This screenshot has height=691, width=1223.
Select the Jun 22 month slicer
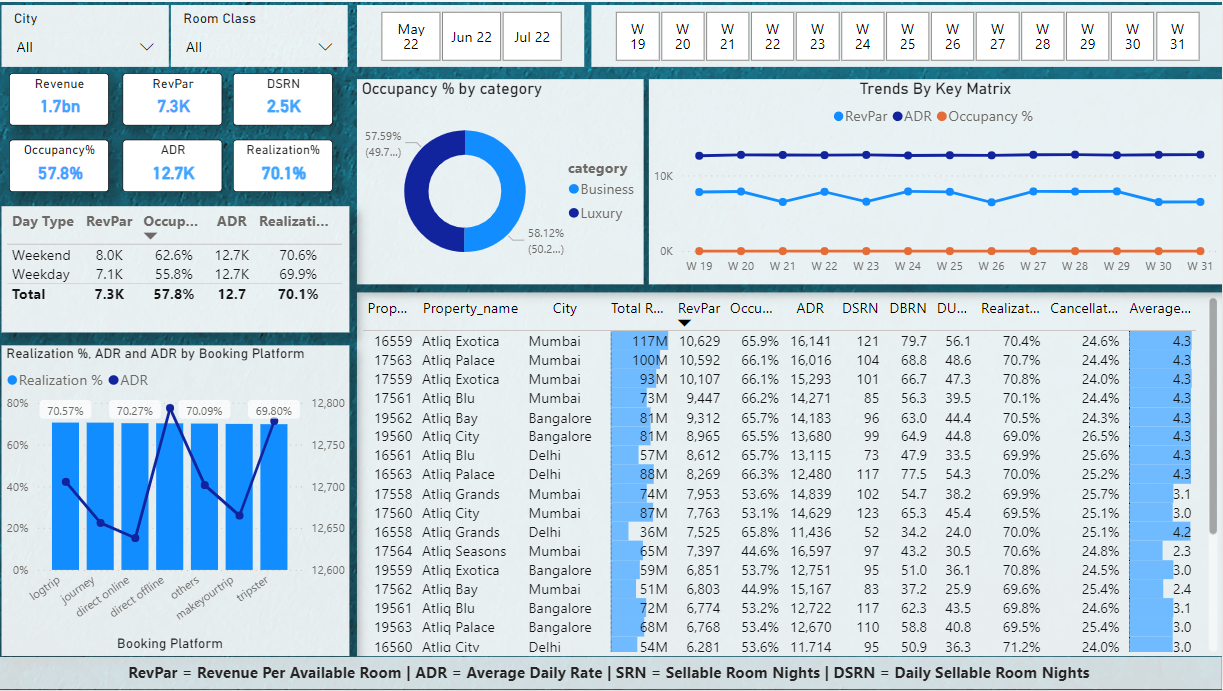pyautogui.click(x=471, y=37)
